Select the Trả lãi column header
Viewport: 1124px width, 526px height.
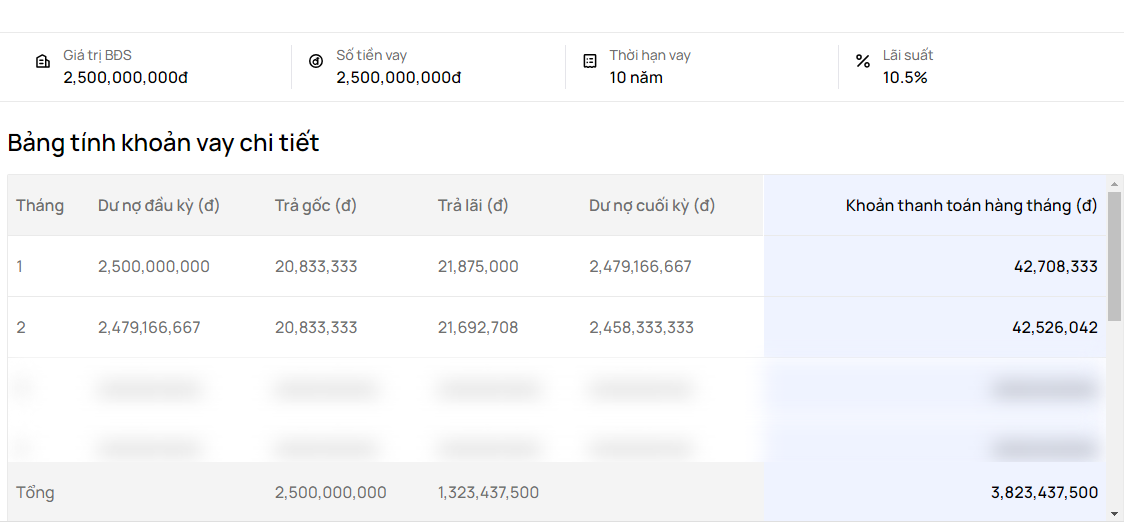[473, 206]
